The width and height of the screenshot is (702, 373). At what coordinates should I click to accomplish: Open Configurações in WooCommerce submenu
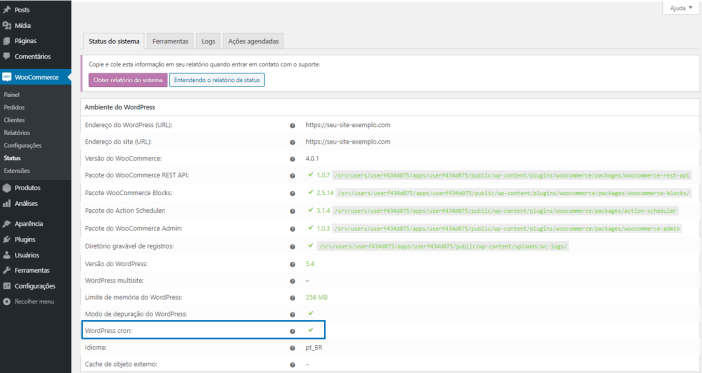pyautogui.click(x=22, y=146)
